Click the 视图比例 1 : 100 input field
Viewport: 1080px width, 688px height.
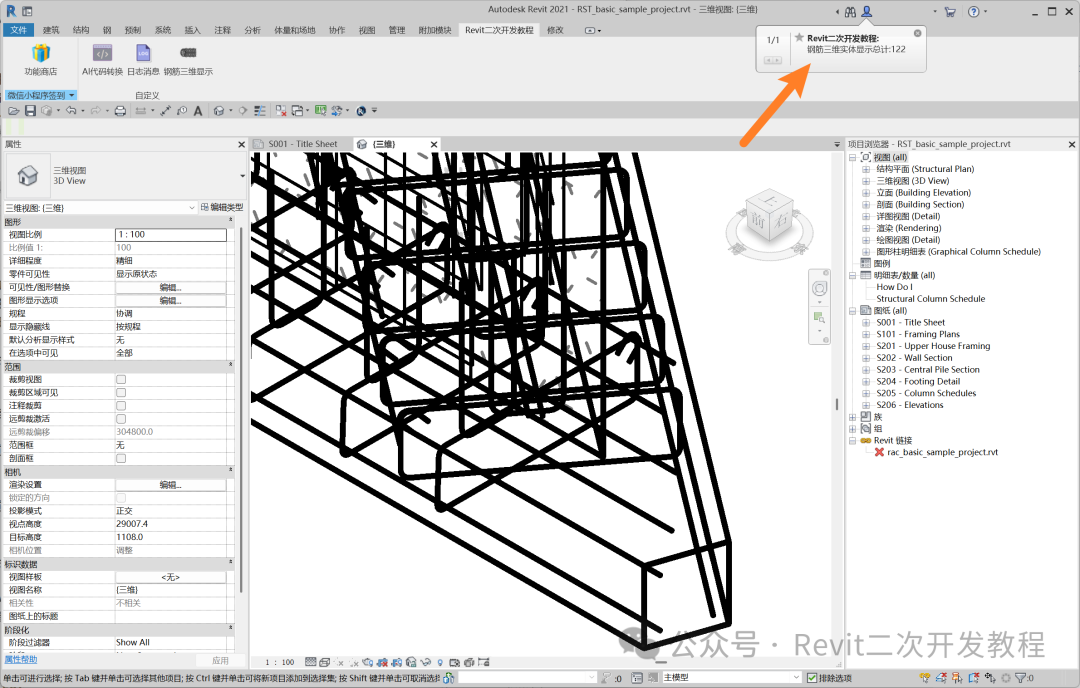[171, 235]
